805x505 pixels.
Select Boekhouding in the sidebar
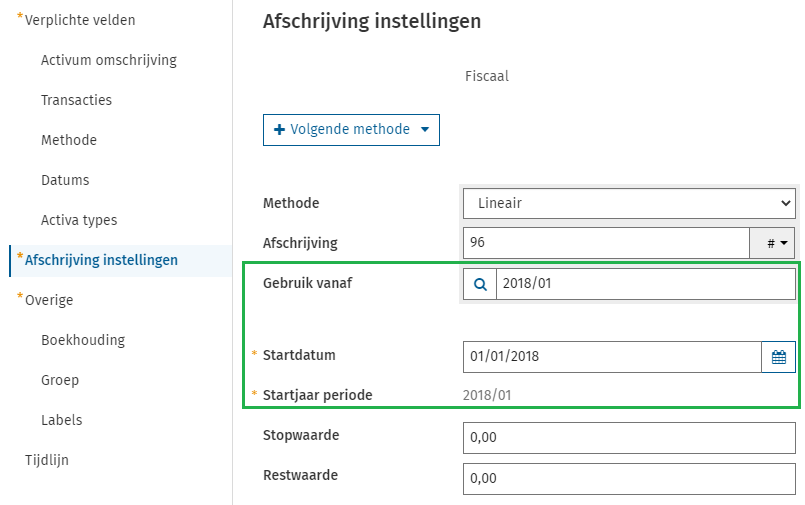tap(83, 340)
